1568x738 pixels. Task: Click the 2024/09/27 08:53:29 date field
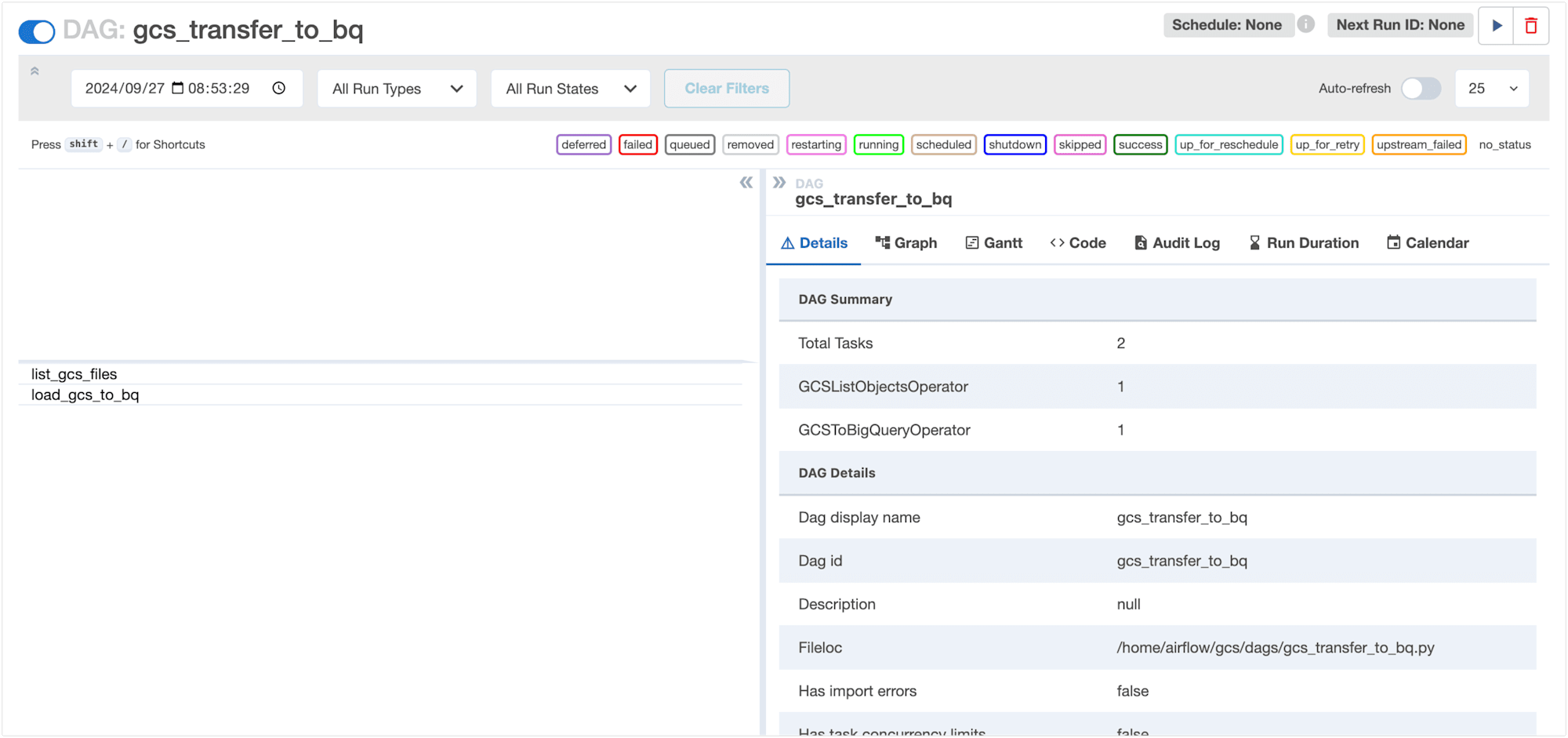pos(187,88)
